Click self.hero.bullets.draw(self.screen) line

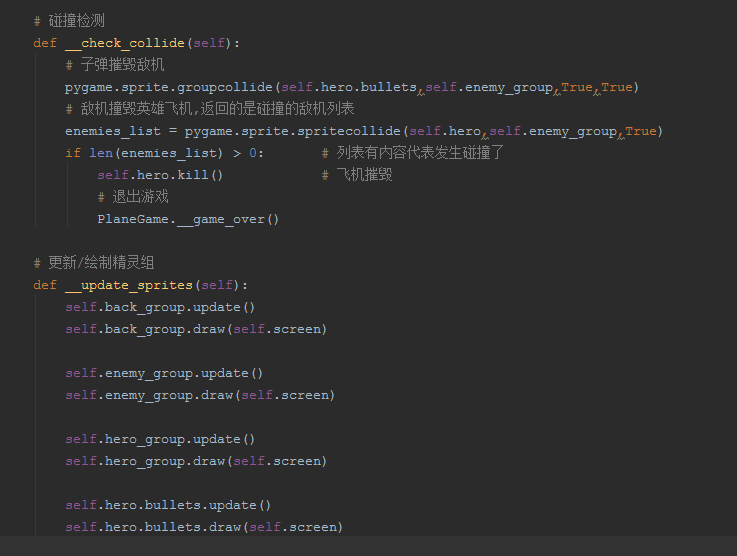tap(204, 527)
